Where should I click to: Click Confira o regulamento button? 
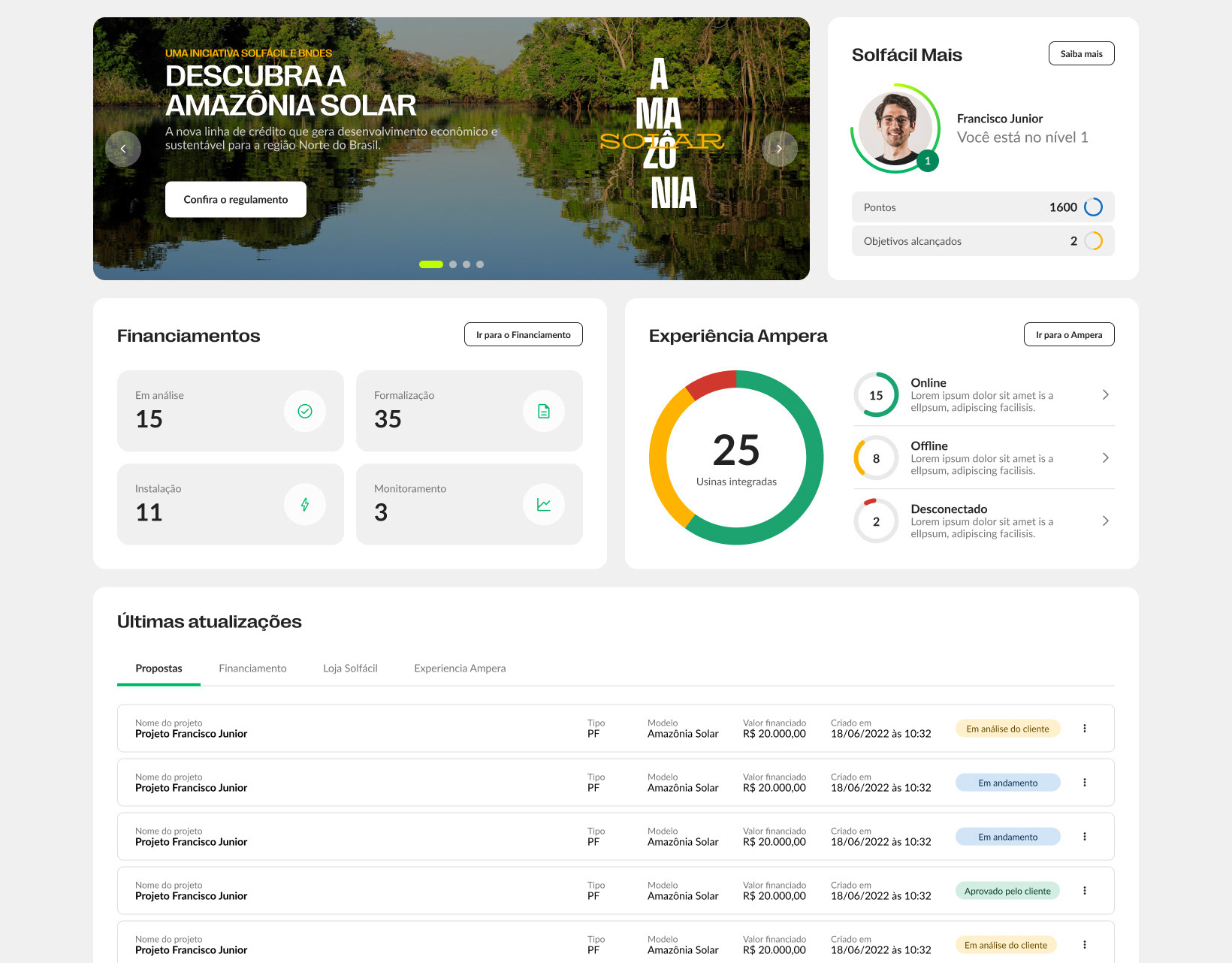tap(236, 199)
